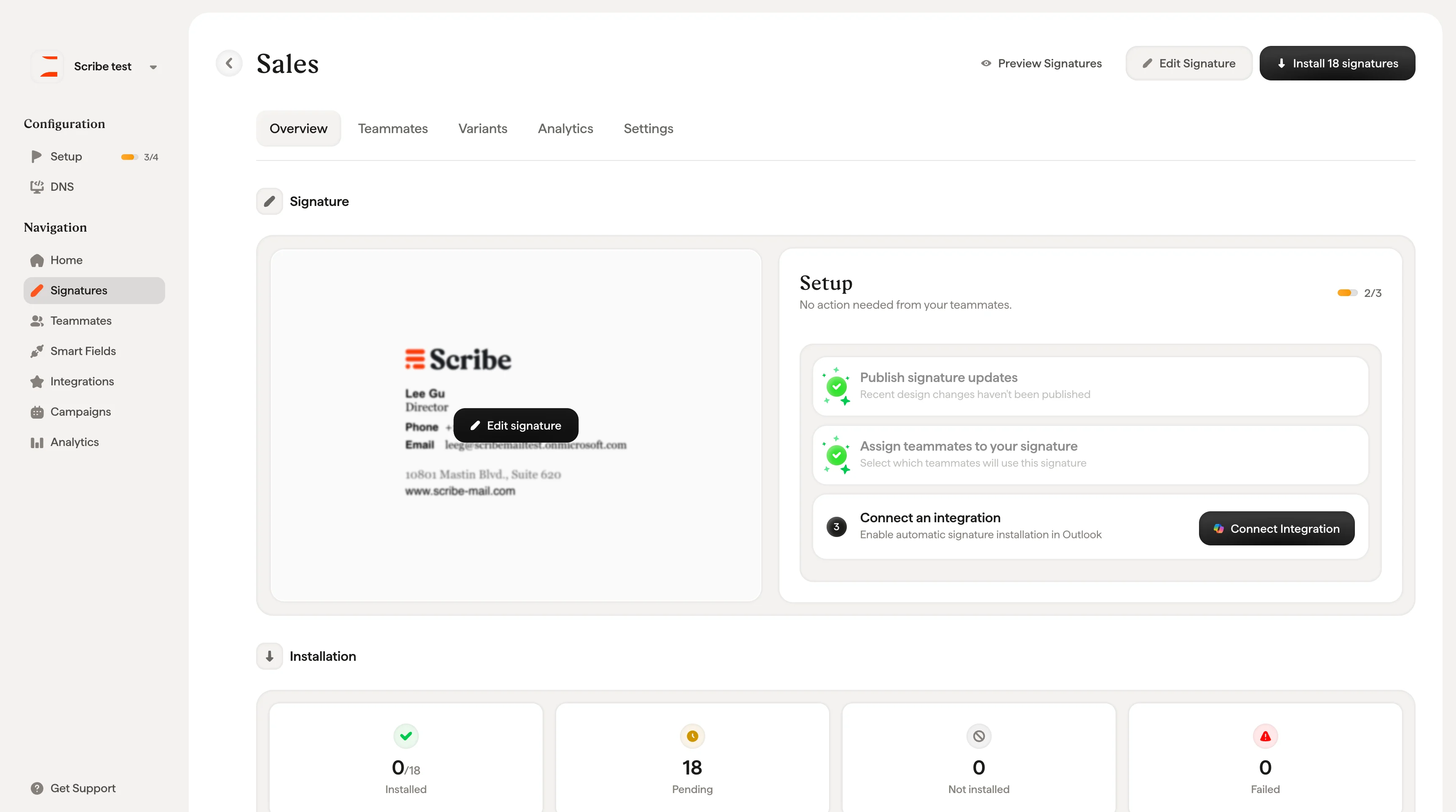This screenshot has width=1456, height=812.
Task: Click the Connect Integration button
Action: point(1276,528)
